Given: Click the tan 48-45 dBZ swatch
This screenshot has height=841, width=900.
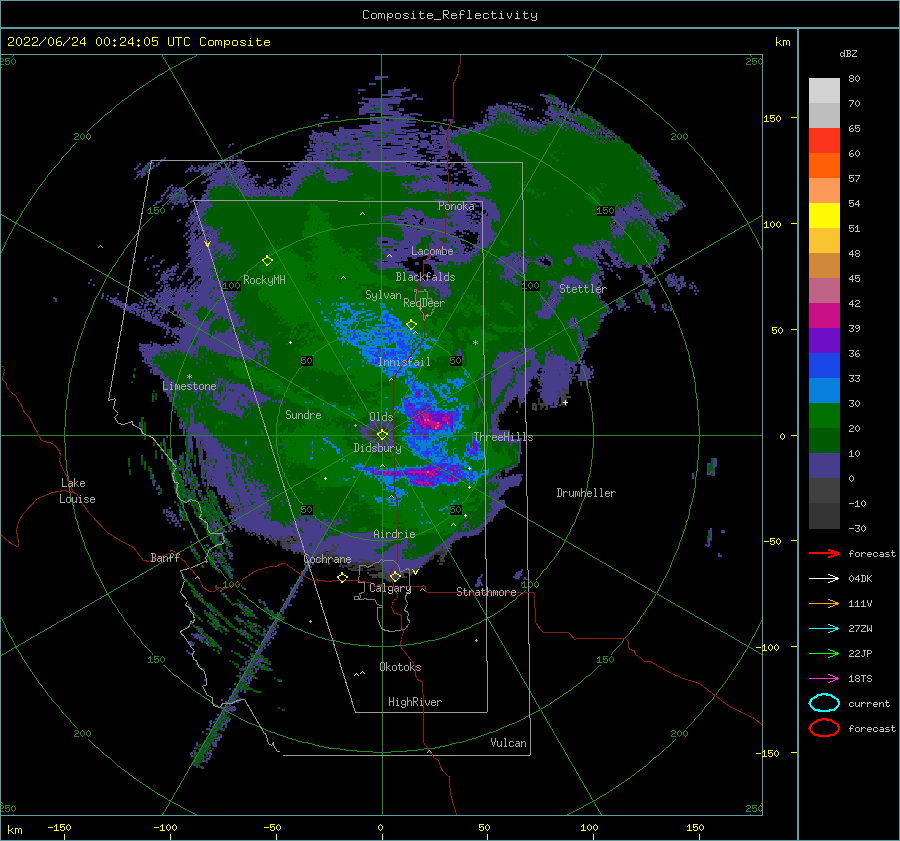Looking at the screenshot, I should (x=824, y=266).
